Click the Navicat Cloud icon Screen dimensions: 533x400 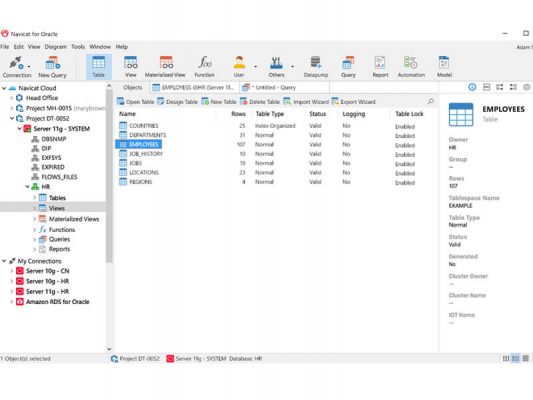click(12, 88)
